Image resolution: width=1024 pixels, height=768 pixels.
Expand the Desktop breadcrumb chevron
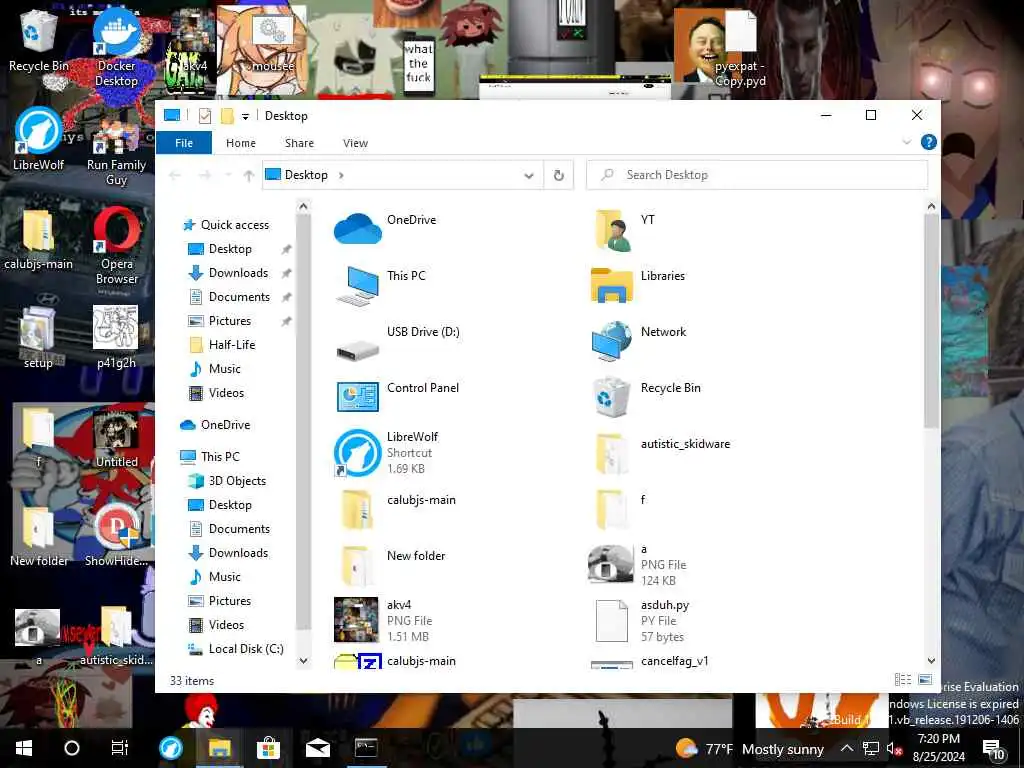click(x=341, y=175)
